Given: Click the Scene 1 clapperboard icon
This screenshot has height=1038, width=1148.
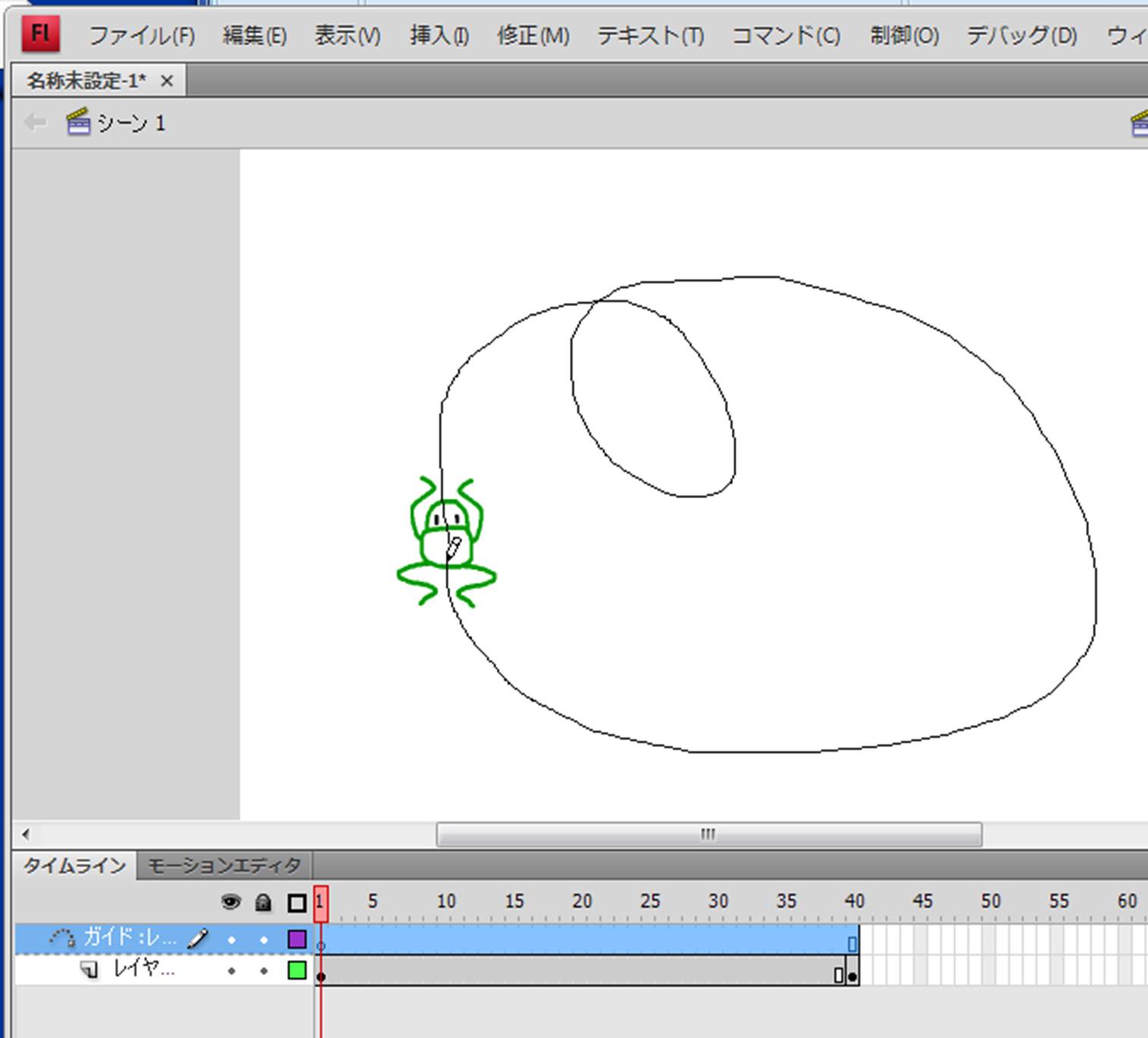Looking at the screenshot, I should pyautogui.click(x=78, y=122).
